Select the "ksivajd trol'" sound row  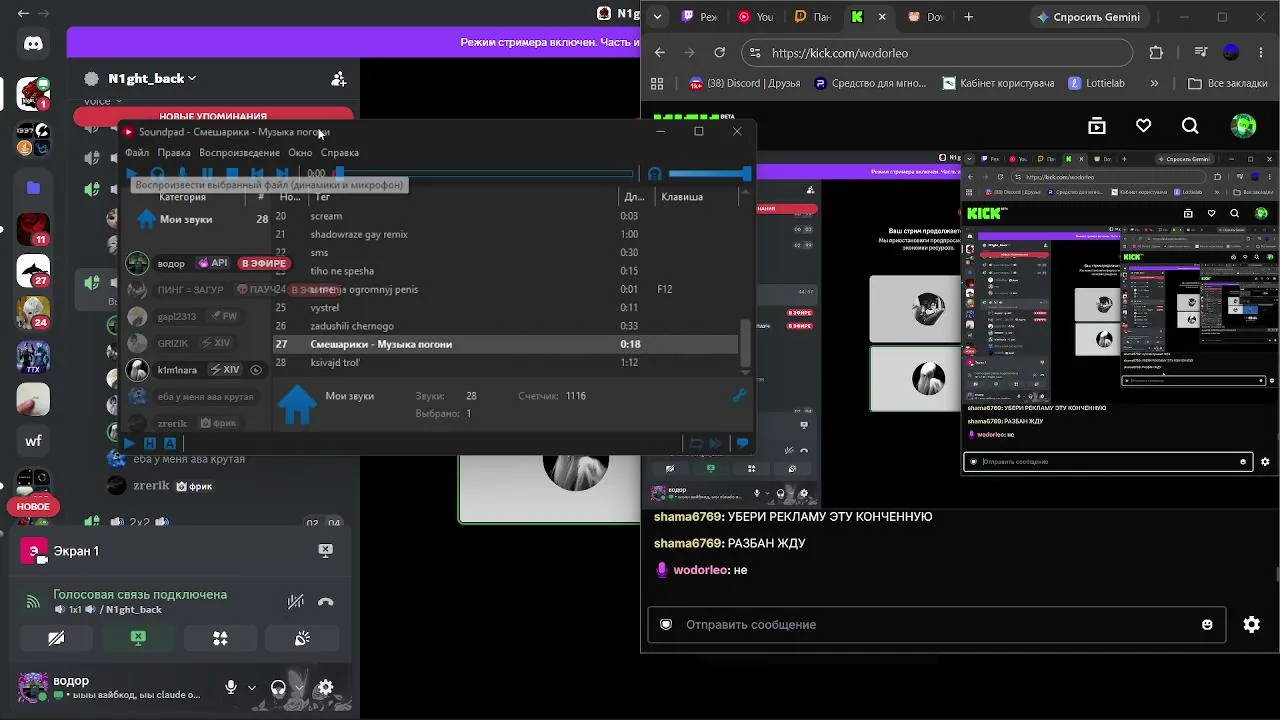tap(506, 362)
